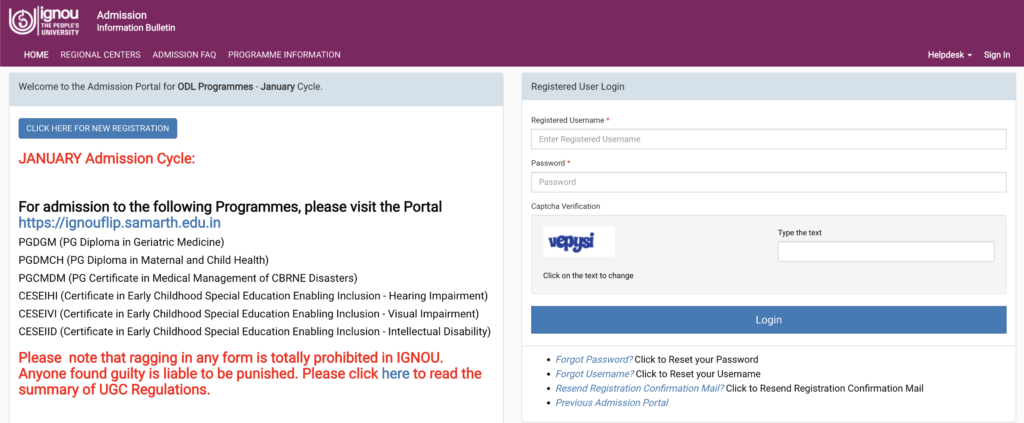The width and height of the screenshot is (1024, 423).
Task: Expand the Helpdesk dropdown
Action: [950, 55]
